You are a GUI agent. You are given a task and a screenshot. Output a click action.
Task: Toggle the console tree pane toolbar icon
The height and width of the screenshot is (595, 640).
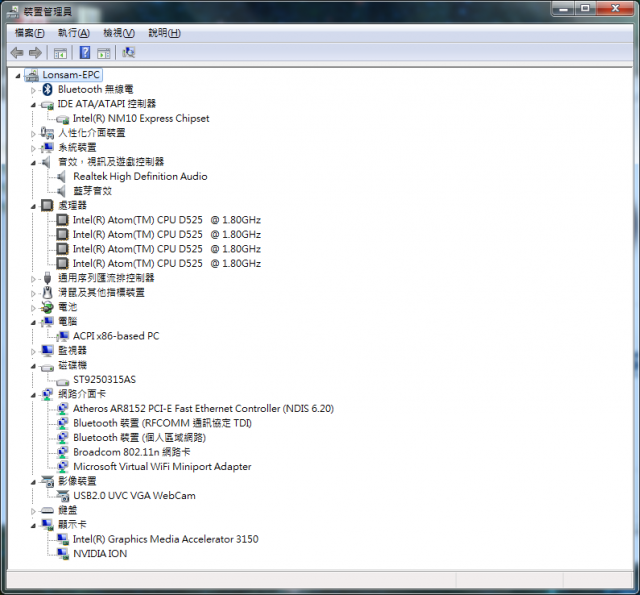(x=60, y=53)
